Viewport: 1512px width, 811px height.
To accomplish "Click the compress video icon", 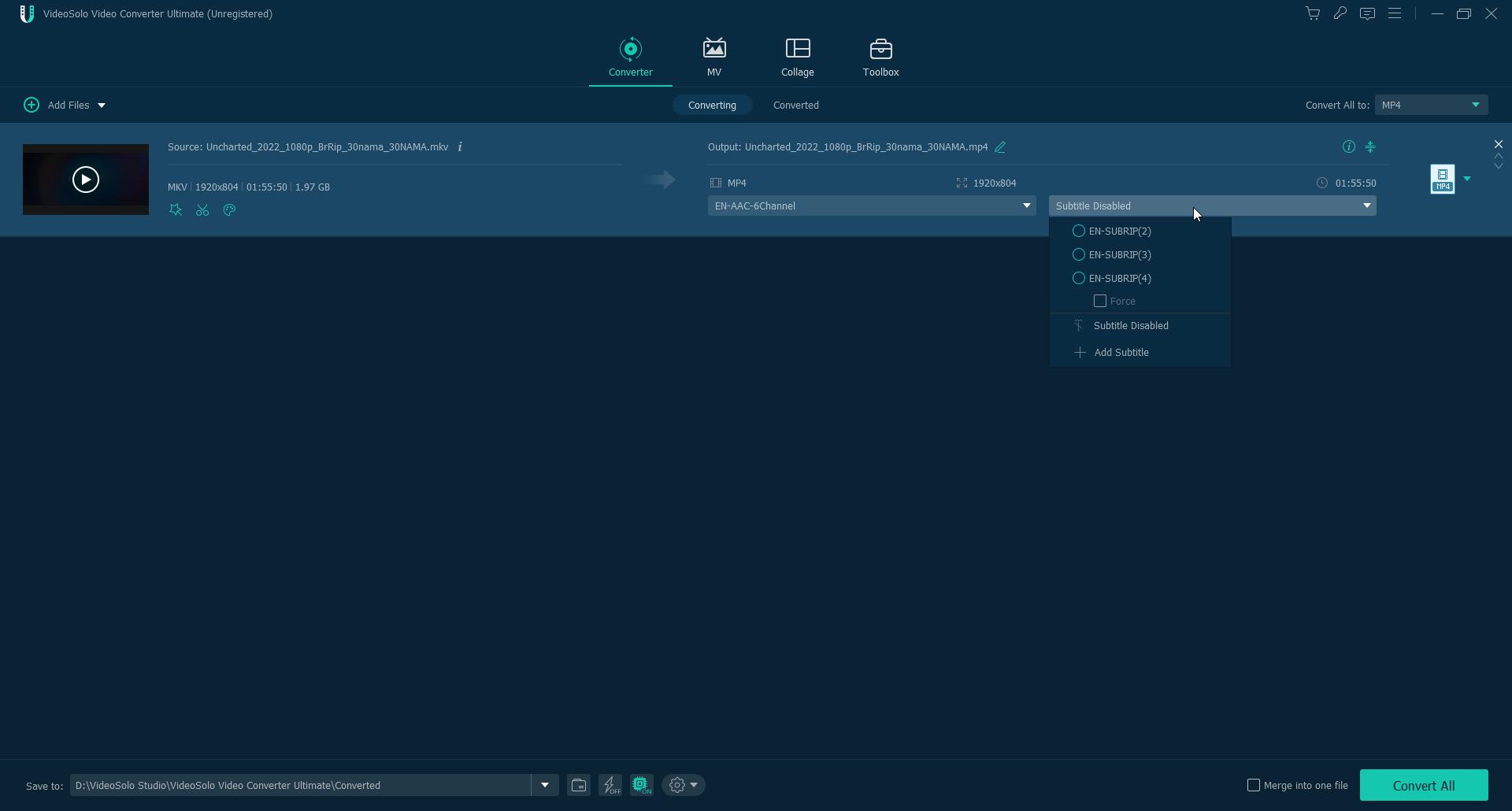I will pyautogui.click(x=1370, y=146).
